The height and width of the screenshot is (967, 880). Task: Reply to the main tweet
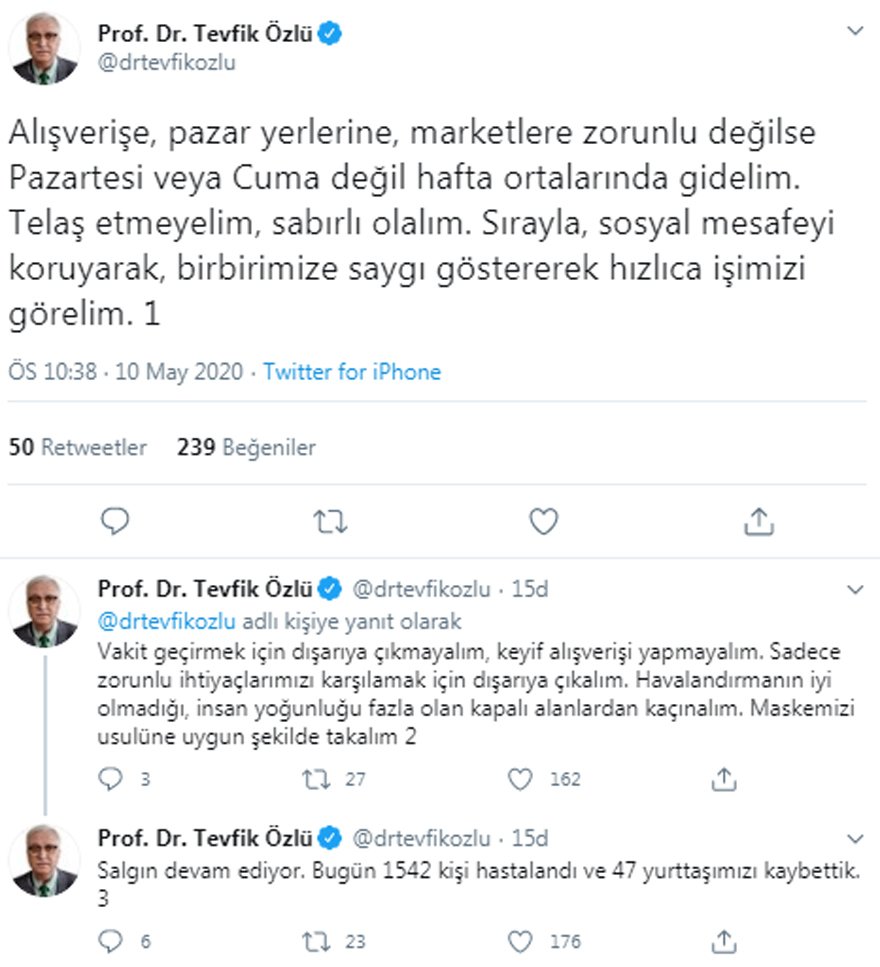pyautogui.click(x=116, y=521)
